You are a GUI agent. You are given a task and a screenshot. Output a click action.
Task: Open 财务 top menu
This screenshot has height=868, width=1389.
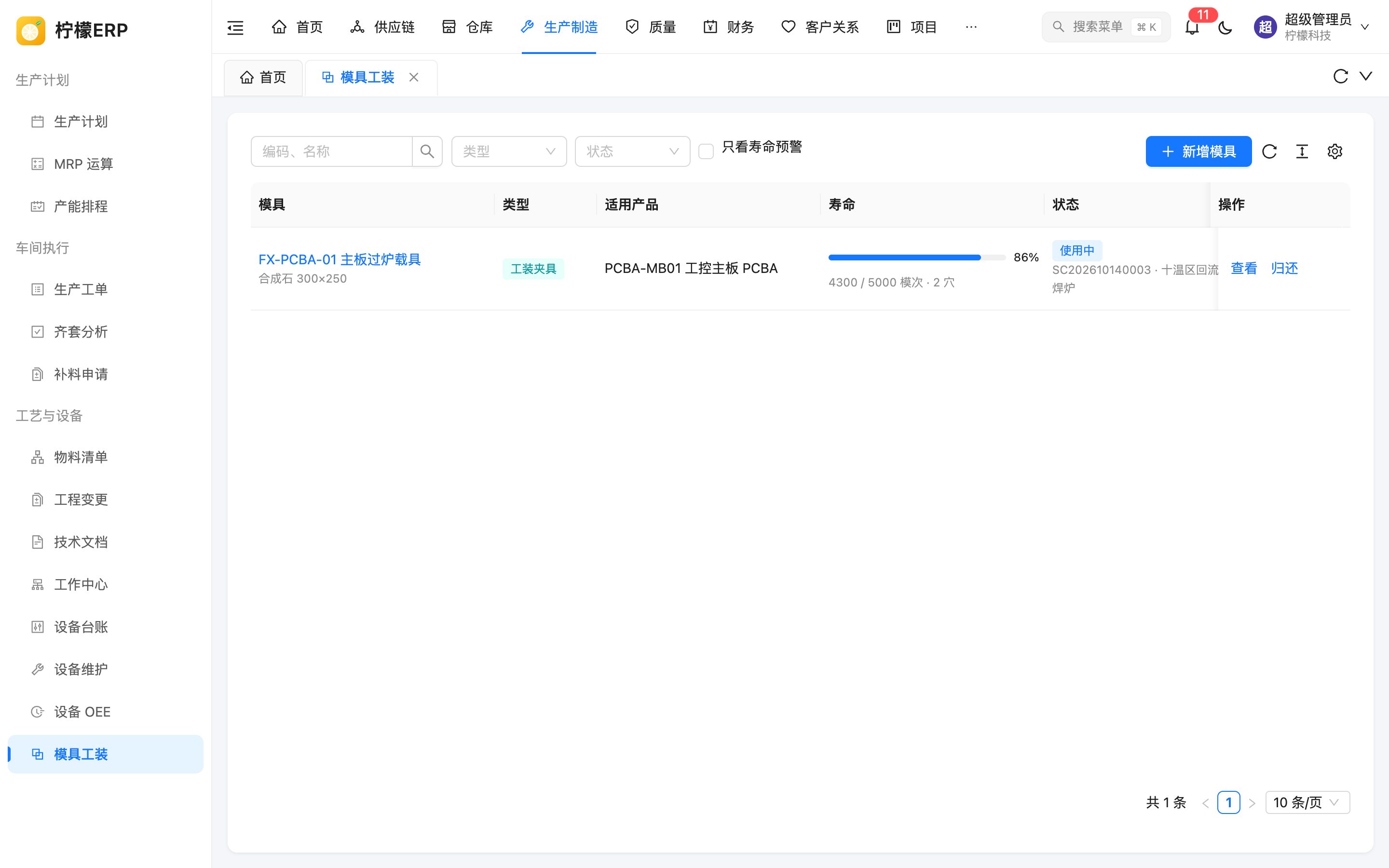728,27
